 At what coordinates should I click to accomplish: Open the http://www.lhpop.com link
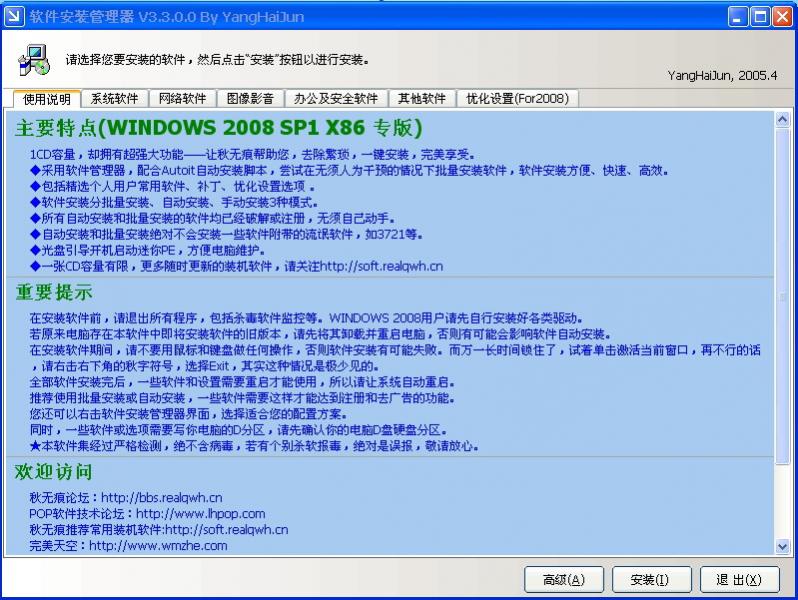pyautogui.click(x=201, y=513)
